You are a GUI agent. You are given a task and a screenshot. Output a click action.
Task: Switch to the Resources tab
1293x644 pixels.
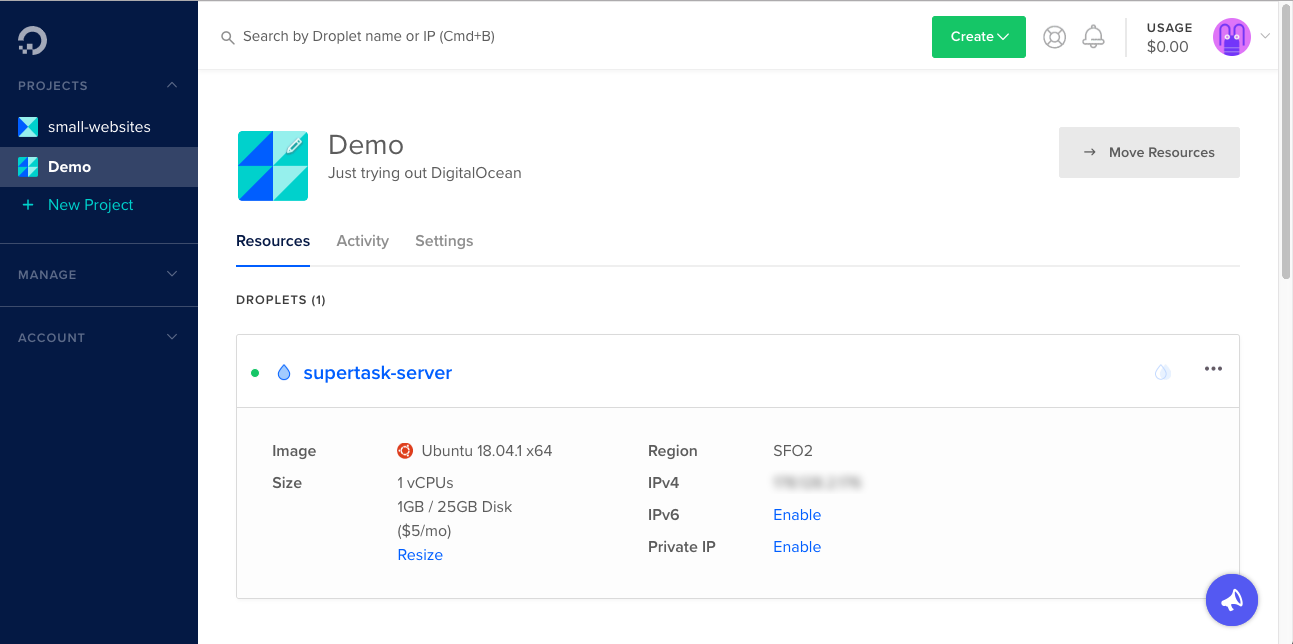point(273,241)
